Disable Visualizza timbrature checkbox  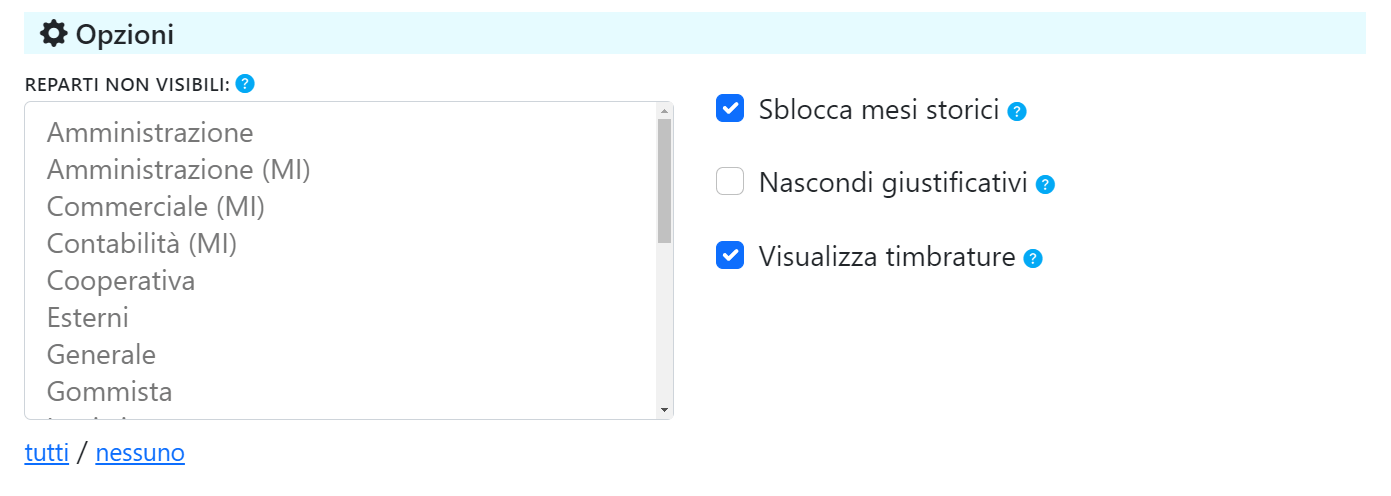pyautogui.click(x=730, y=256)
